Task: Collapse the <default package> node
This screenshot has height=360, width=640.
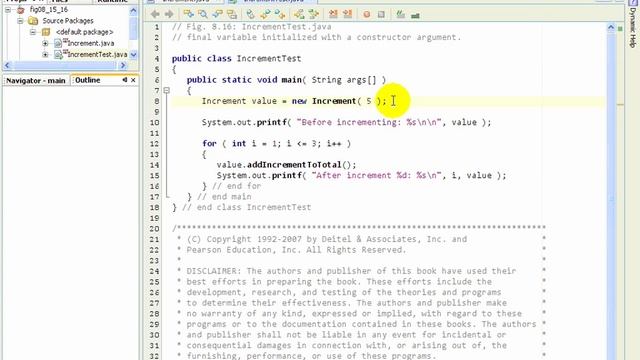Action: point(33,32)
